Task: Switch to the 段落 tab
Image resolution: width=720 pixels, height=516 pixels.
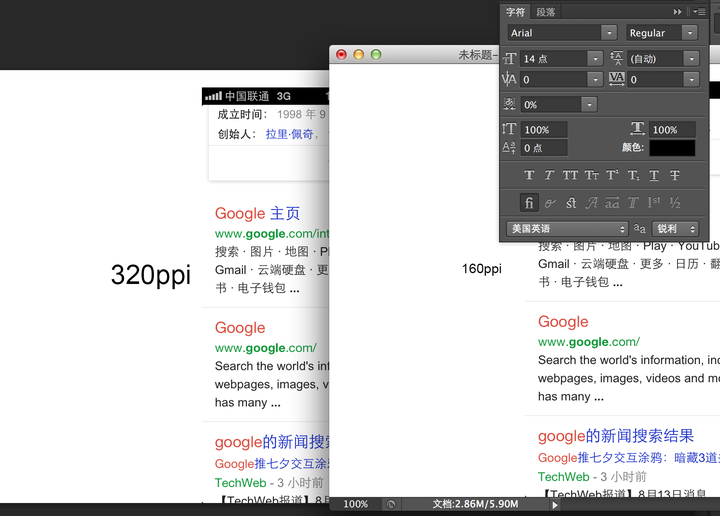Action: (546, 12)
